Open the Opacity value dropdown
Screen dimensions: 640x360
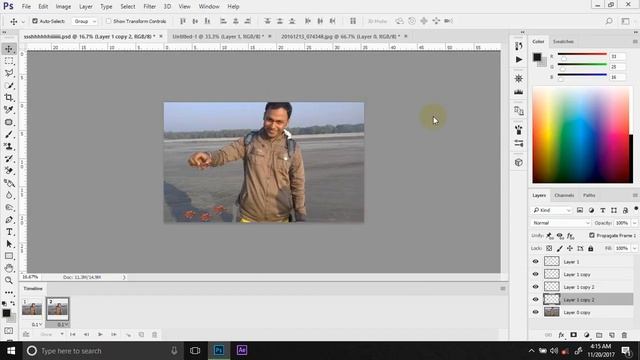point(634,223)
